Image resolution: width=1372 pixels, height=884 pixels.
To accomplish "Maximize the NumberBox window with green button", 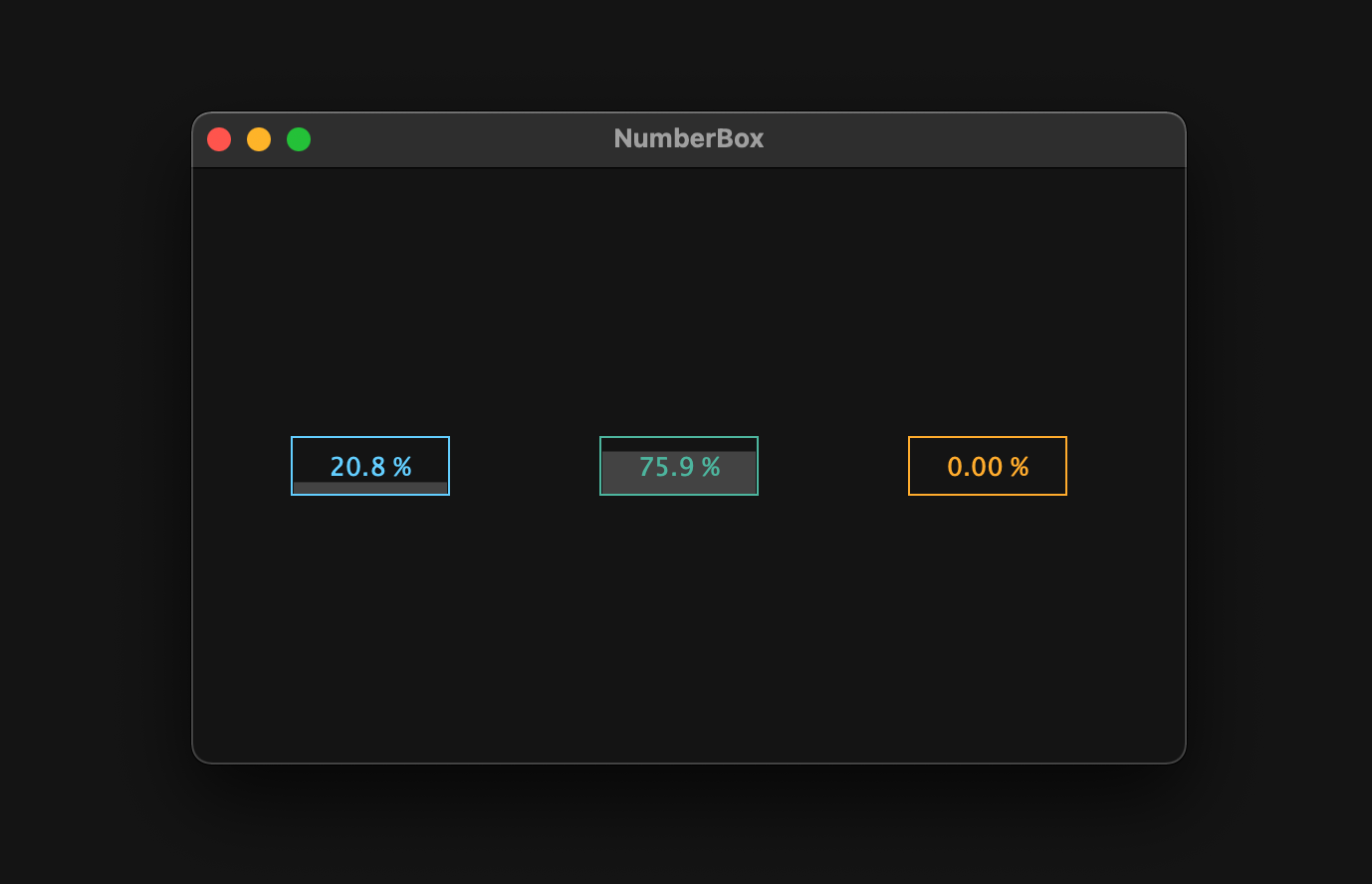I will click(x=299, y=139).
